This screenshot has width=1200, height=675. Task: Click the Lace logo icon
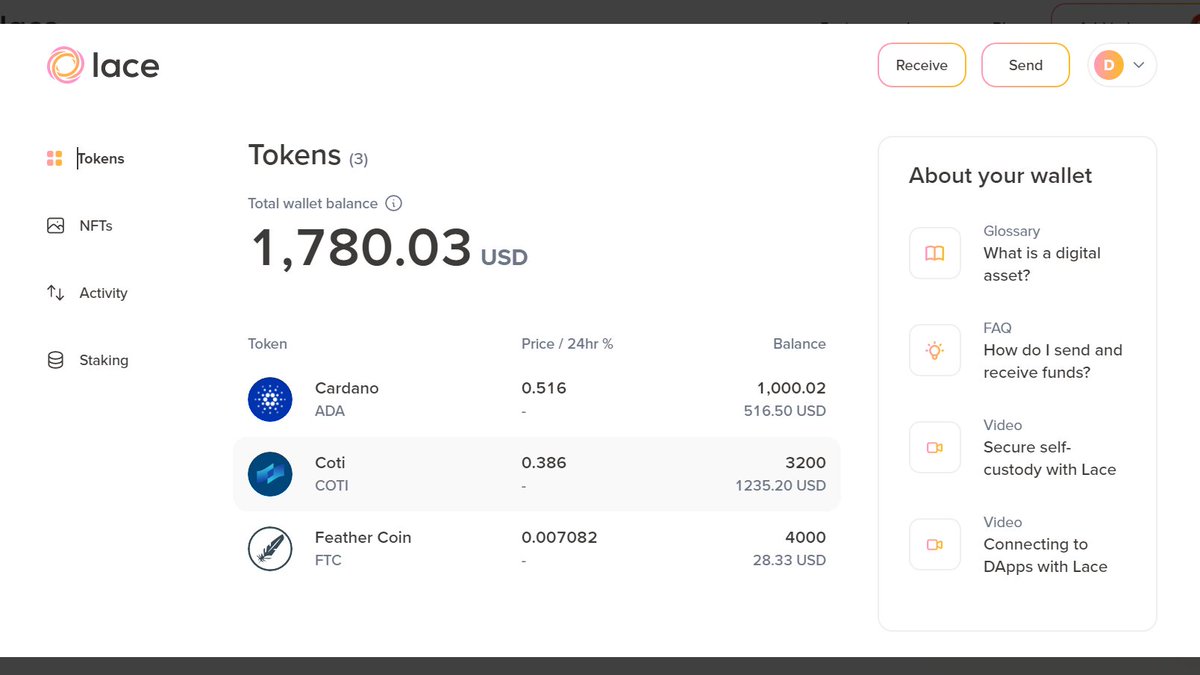coord(64,65)
